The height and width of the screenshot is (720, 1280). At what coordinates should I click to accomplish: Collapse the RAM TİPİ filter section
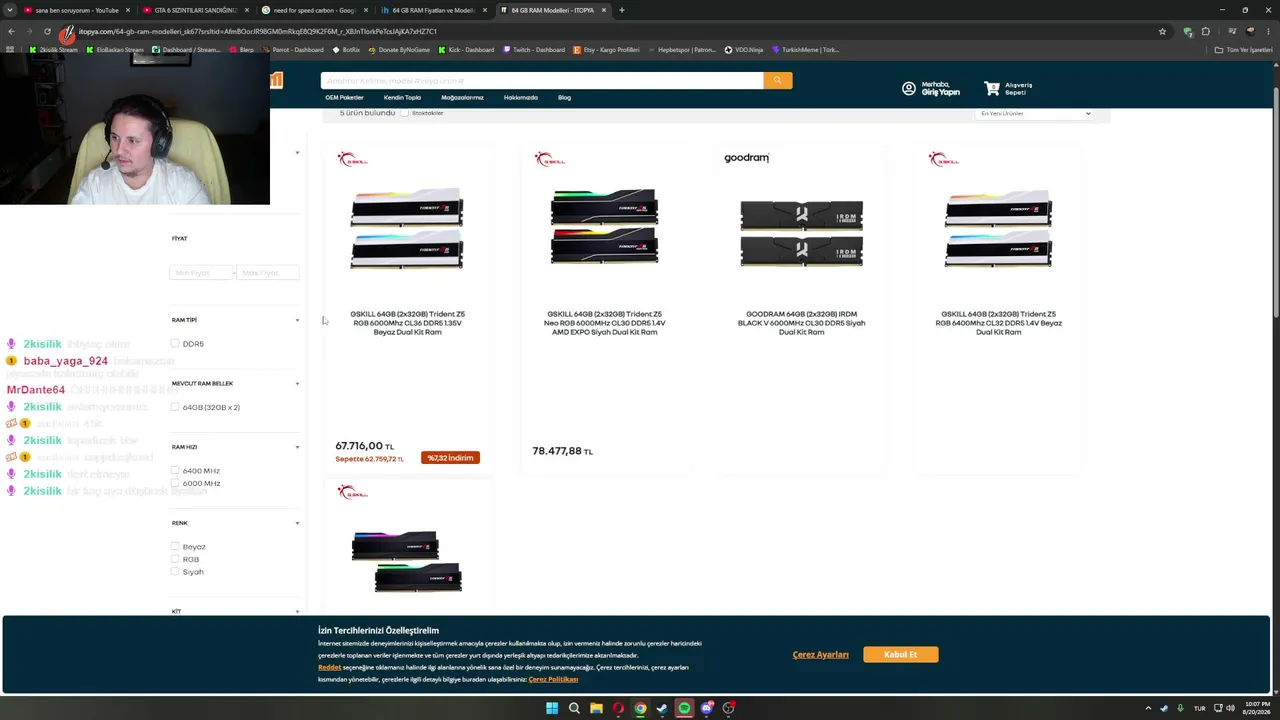[x=297, y=320]
